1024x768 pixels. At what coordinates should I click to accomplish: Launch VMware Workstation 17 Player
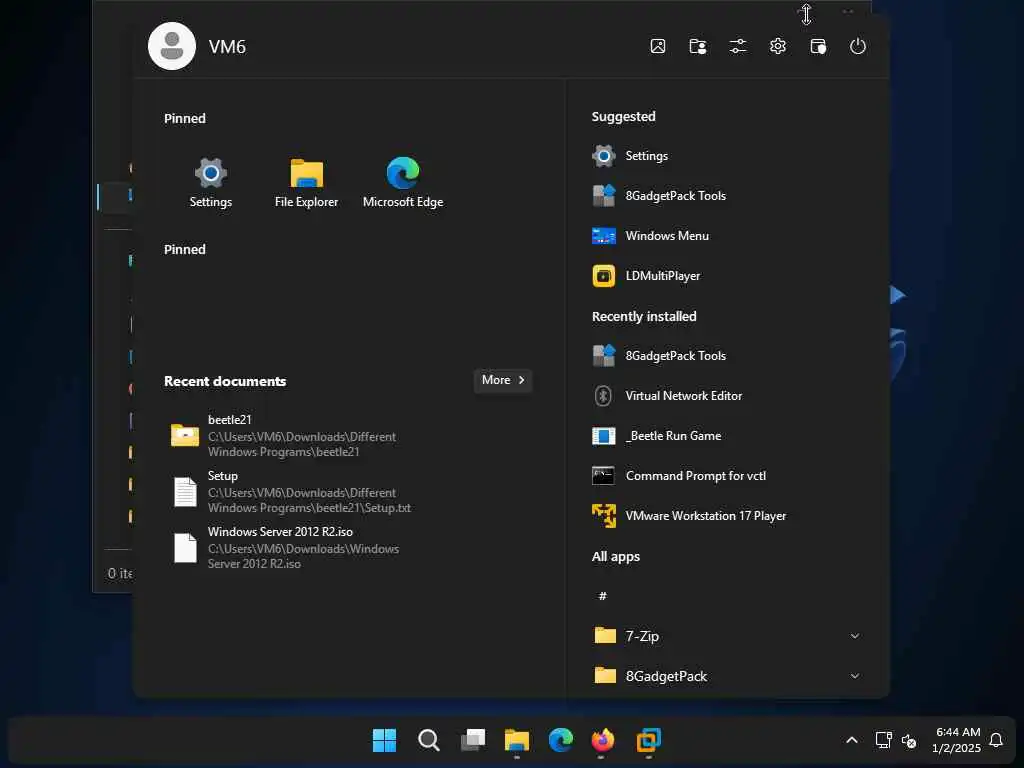coord(728,516)
